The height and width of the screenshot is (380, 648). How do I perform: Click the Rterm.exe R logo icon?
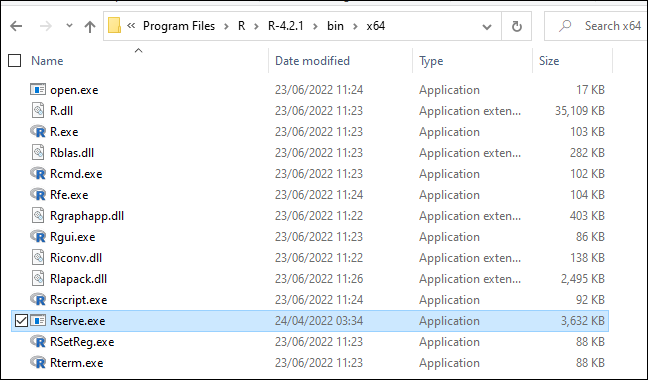click(38, 363)
